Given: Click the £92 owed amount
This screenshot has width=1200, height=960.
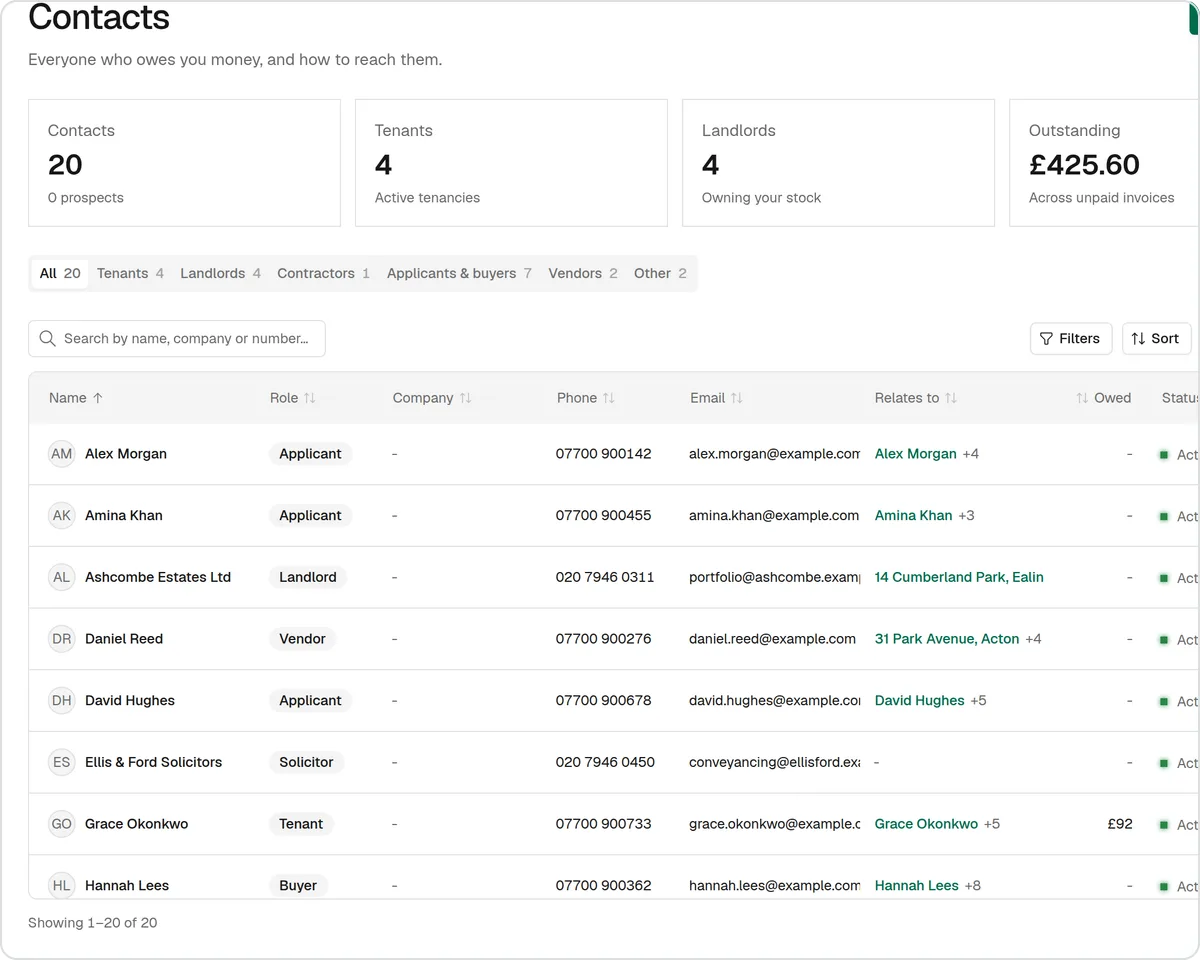Looking at the screenshot, I should click(1120, 824).
